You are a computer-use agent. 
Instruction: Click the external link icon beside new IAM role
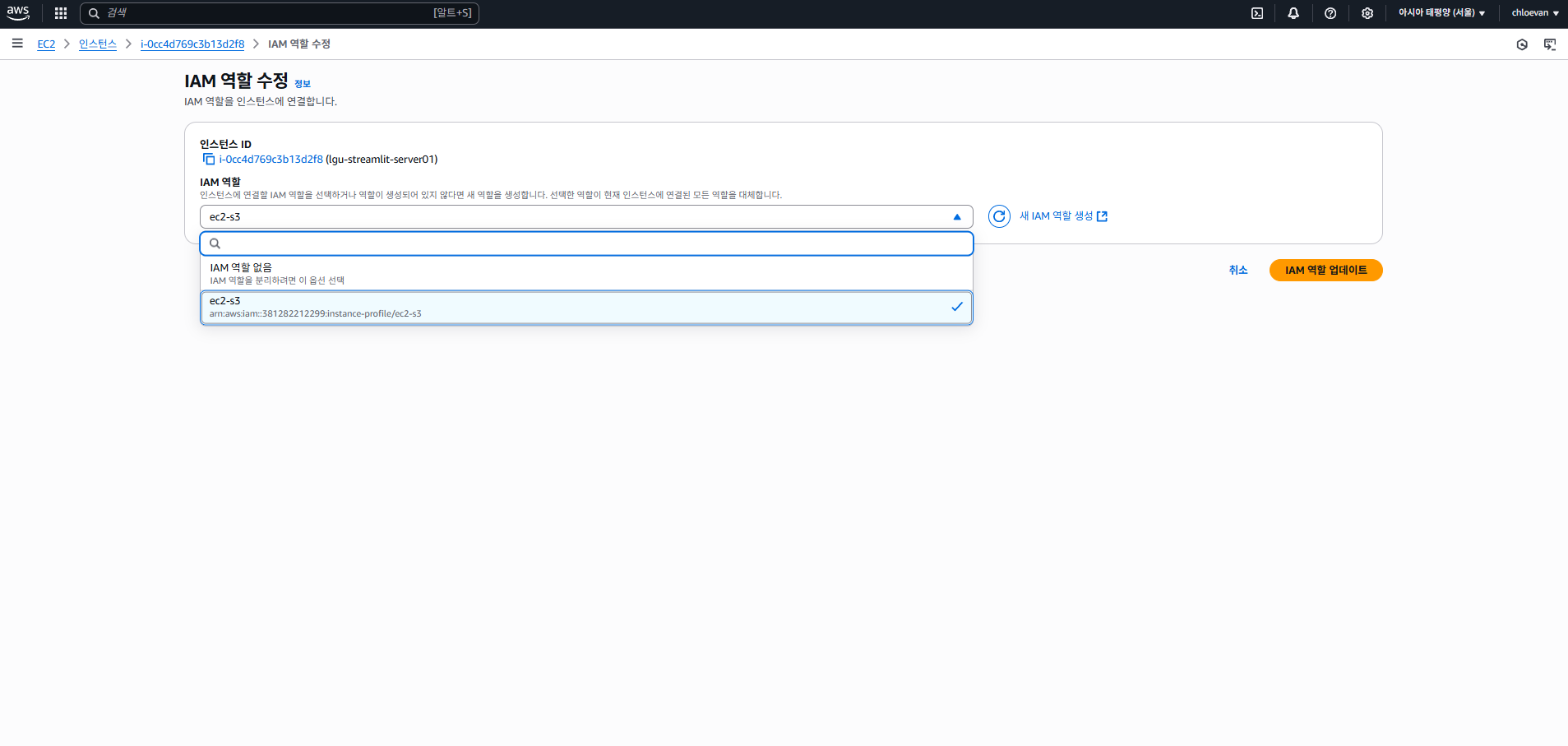1103,216
